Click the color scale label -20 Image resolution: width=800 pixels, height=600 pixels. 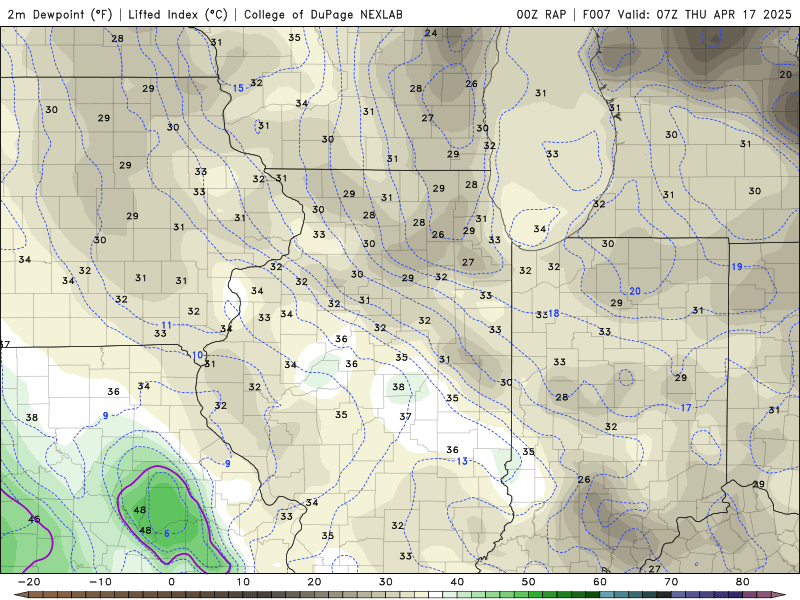(29, 582)
